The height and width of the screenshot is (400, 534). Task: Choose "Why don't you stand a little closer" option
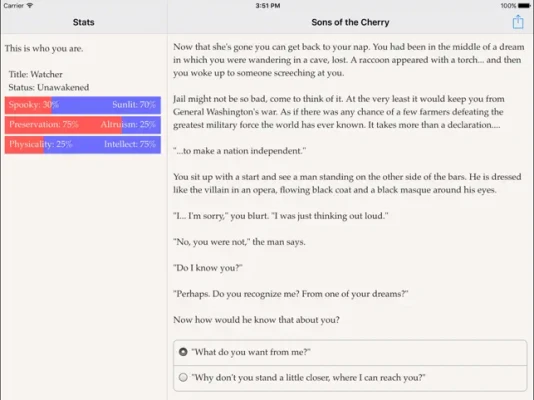(350, 378)
